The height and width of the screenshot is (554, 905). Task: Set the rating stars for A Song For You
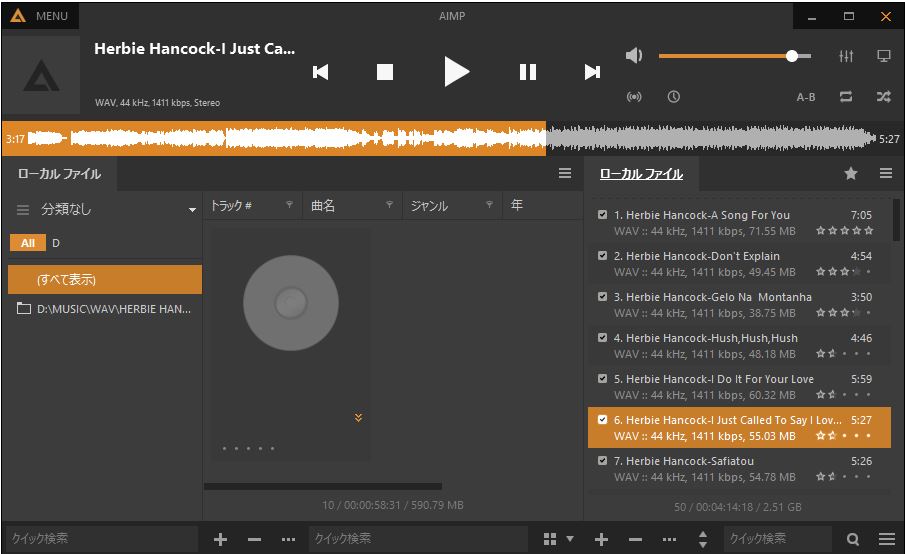click(x=844, y=231)
